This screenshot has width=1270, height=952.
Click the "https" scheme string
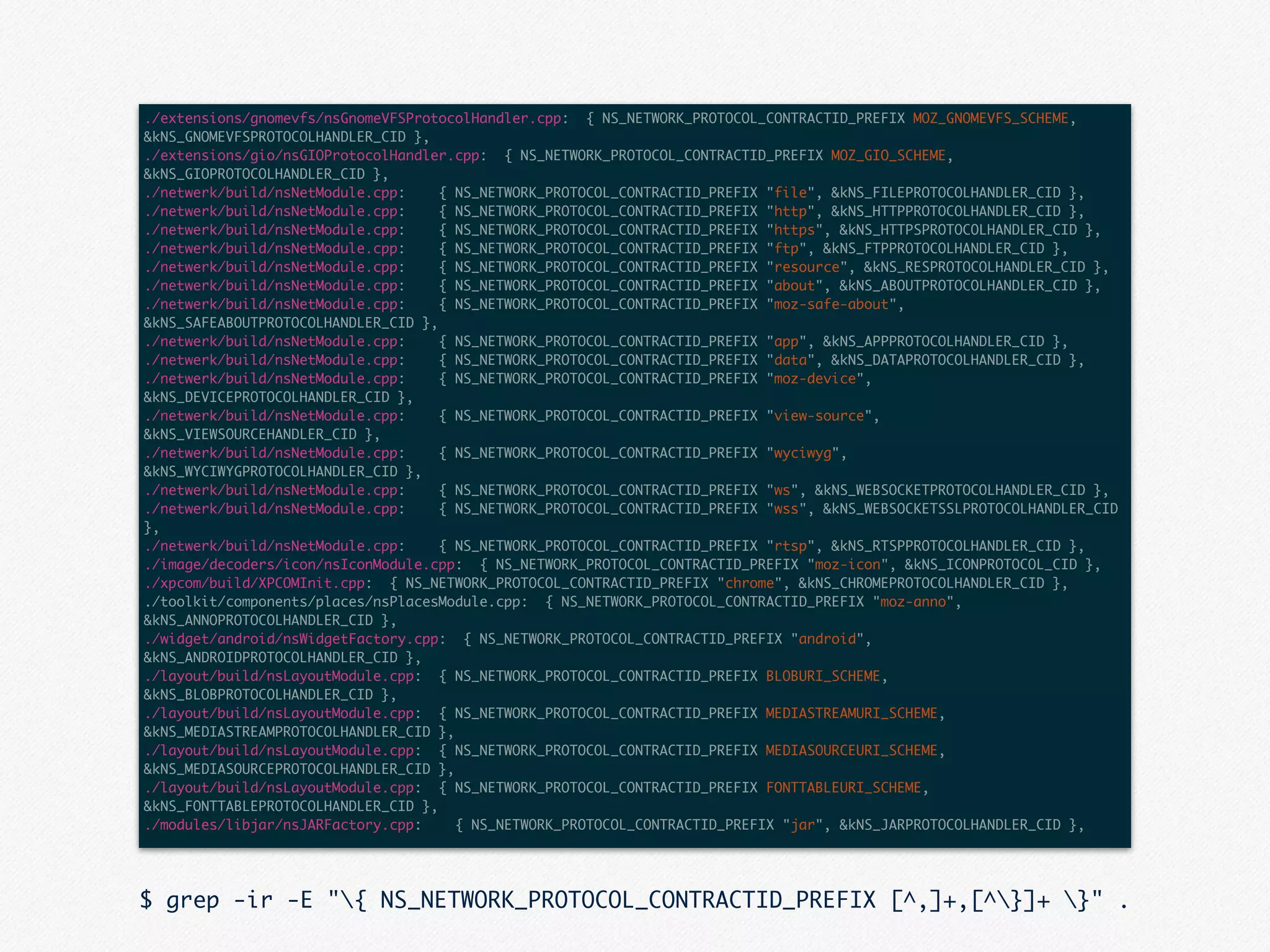794,230
